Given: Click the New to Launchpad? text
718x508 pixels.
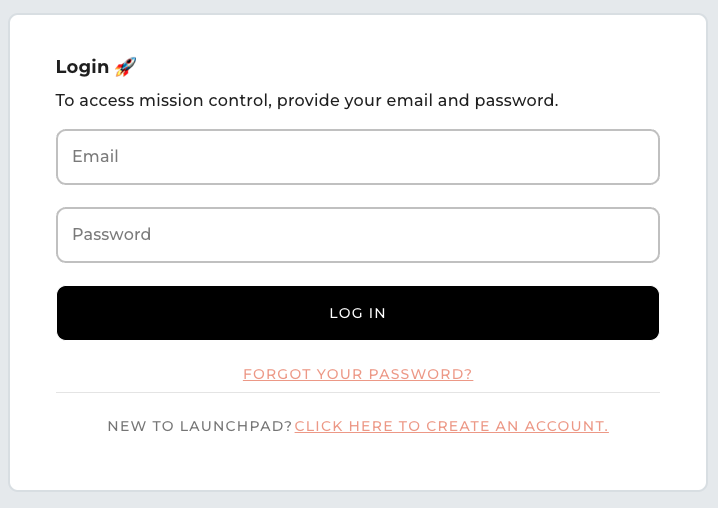Looking at the screenshot, I should coord(200,426).
